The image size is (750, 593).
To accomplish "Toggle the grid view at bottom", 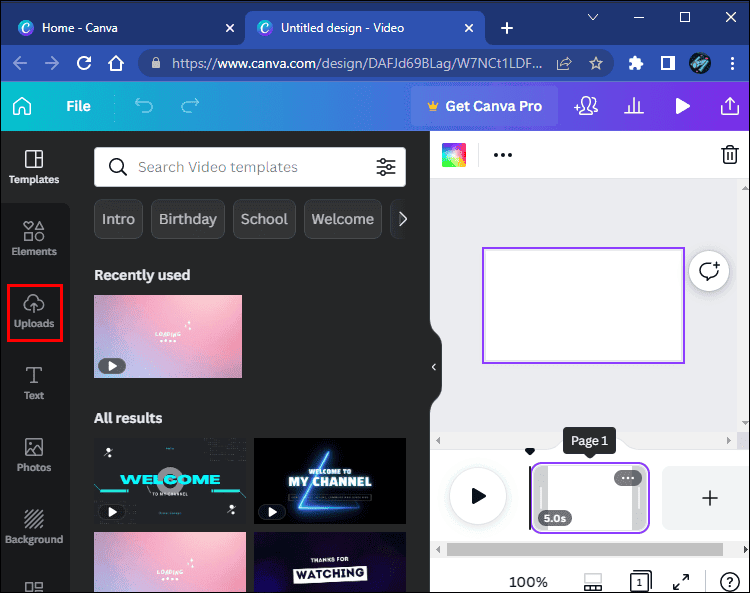I will pos(591,581).
